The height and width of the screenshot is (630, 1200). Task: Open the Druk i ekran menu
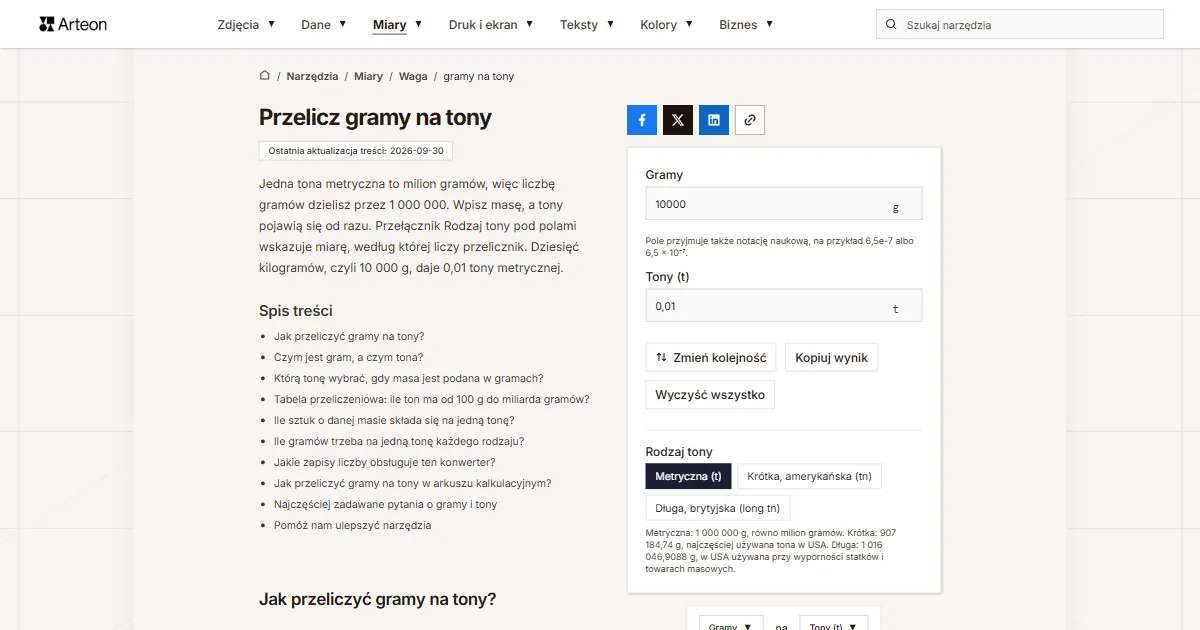tap(491, 25)
